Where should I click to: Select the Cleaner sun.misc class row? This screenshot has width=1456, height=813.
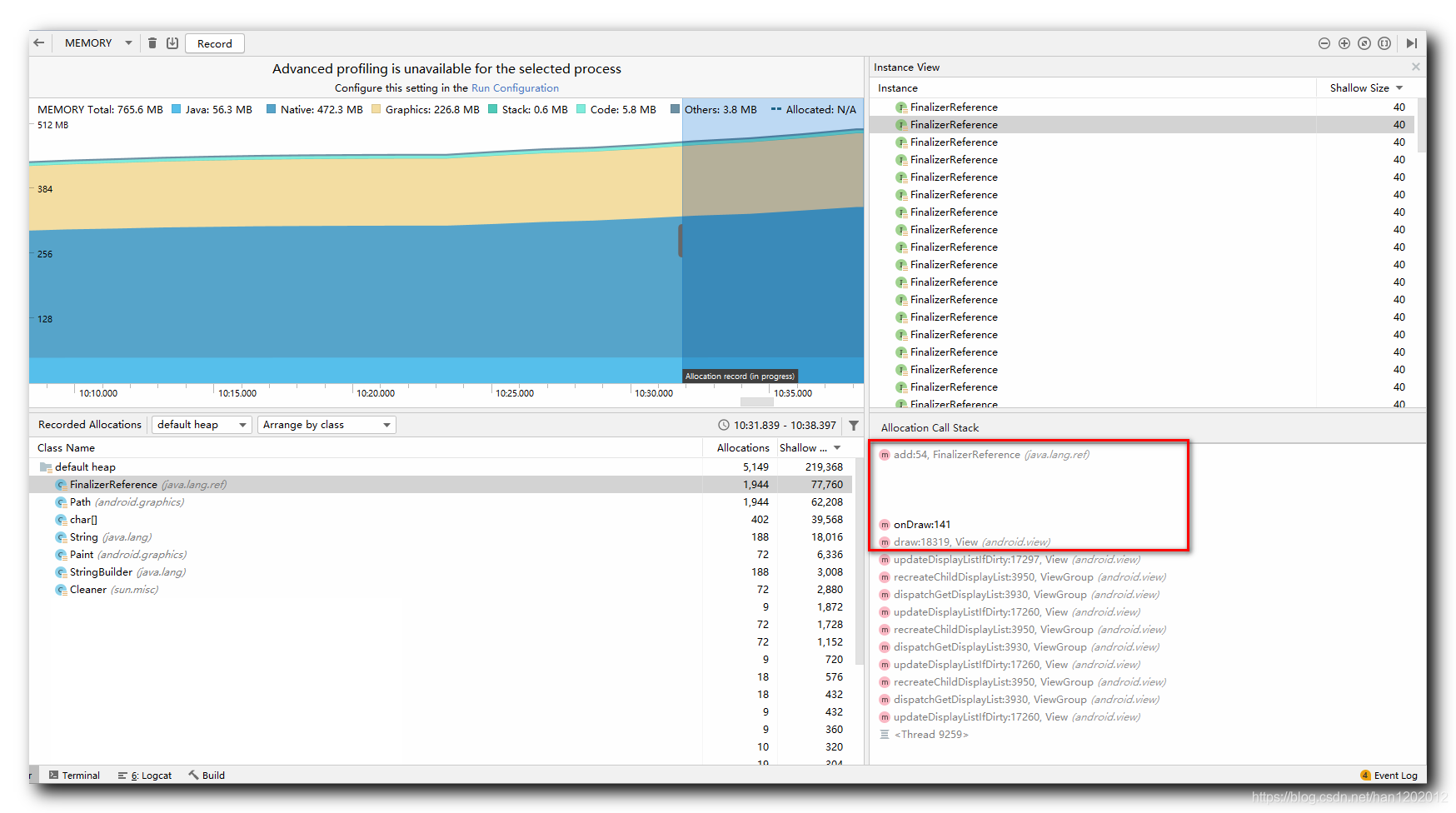pyautogui.click(x=441, y=589)
